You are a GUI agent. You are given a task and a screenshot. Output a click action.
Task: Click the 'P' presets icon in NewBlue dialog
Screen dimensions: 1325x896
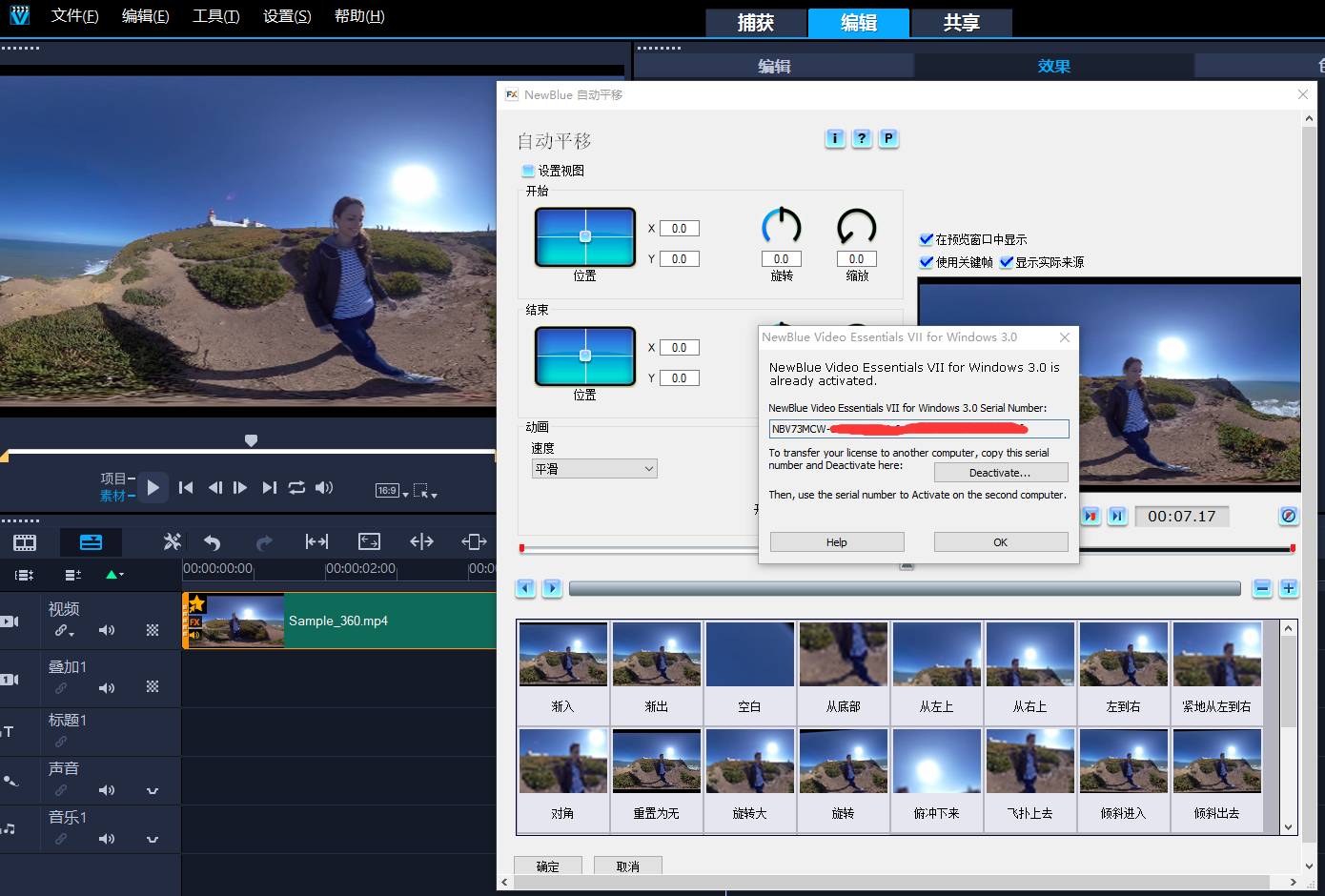pyautogui.click(x=888, y=138)
